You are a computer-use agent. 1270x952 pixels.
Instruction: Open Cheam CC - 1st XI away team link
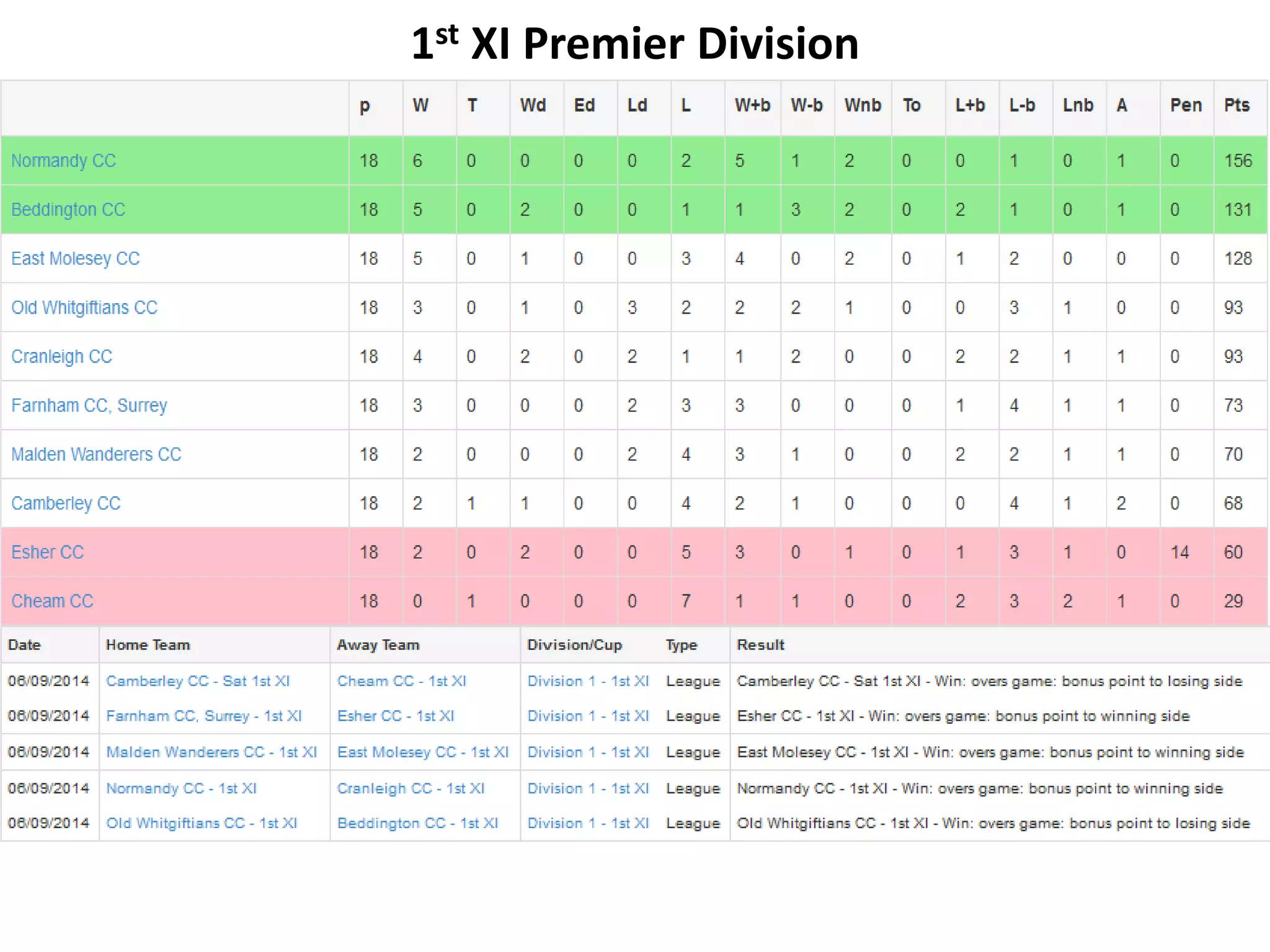point(402,681)
